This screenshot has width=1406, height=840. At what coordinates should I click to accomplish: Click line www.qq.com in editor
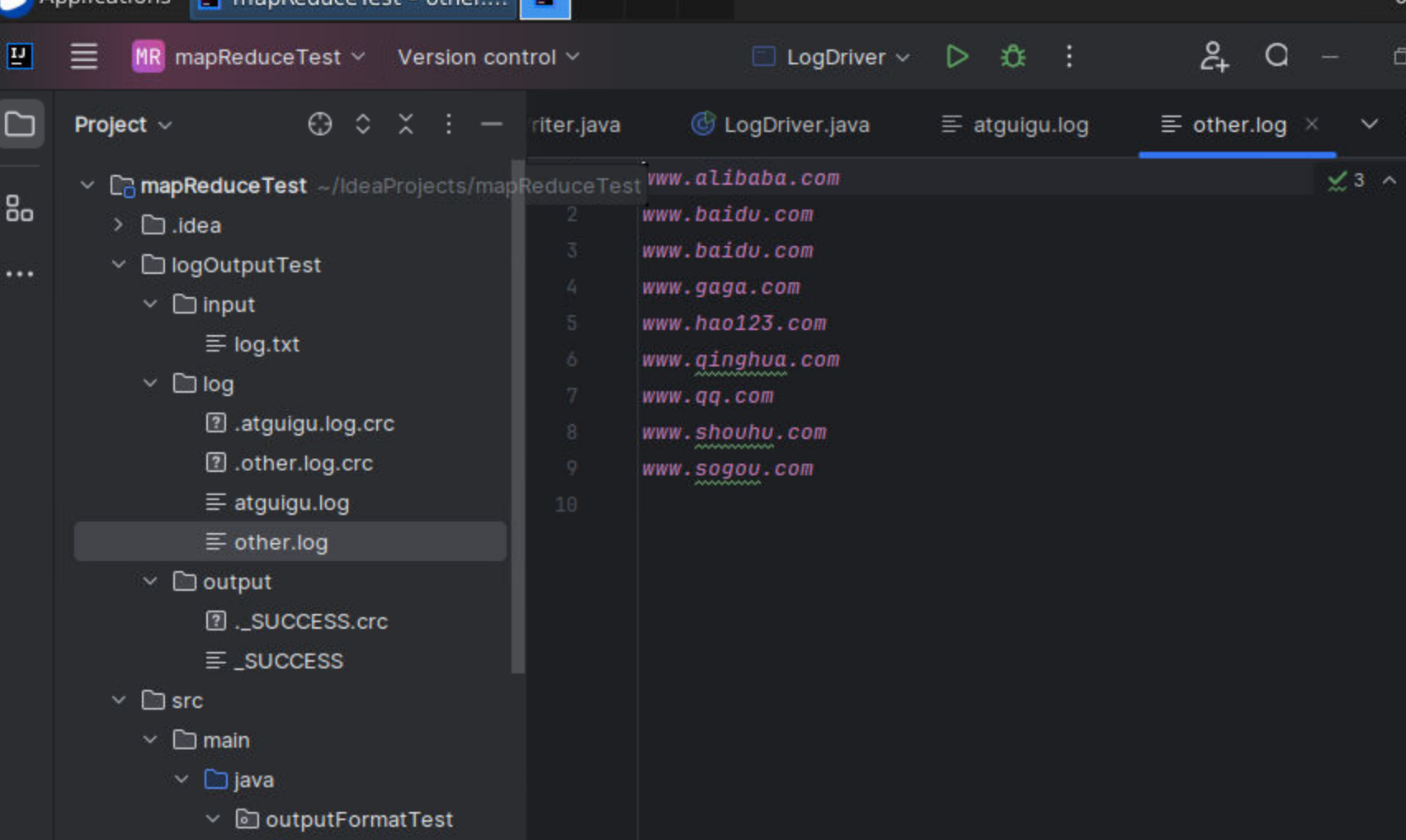click(x=708, y=396)
